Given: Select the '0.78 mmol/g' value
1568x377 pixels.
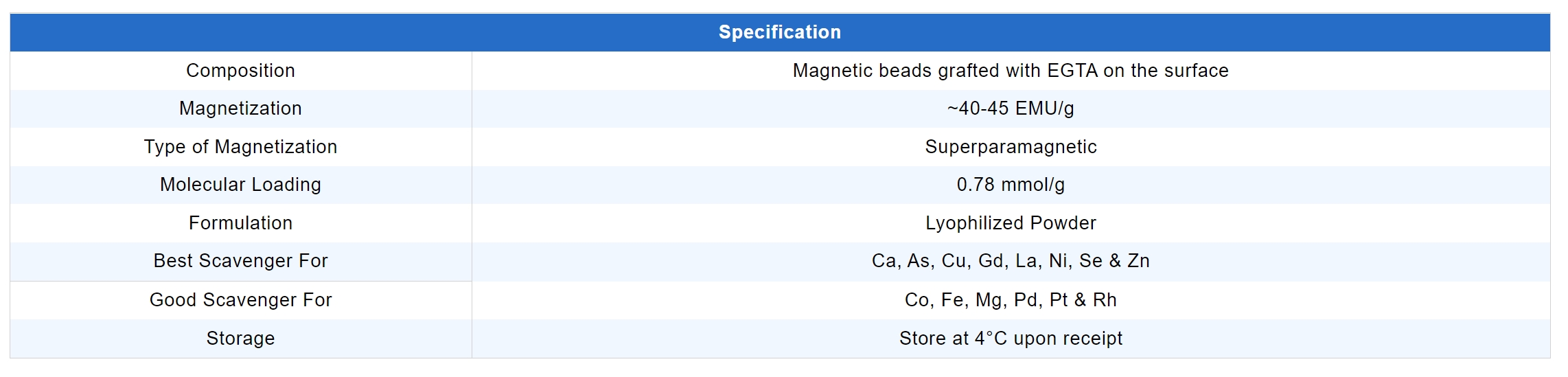Looking at the screenshot, I should [x=1011, y=185].
